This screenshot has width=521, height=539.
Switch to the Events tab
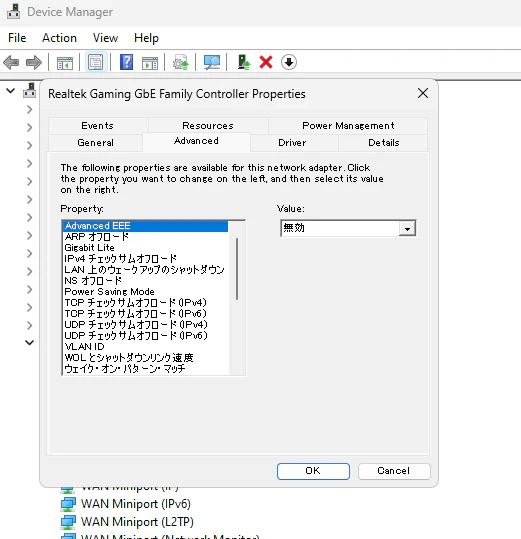tap(98, 126)
